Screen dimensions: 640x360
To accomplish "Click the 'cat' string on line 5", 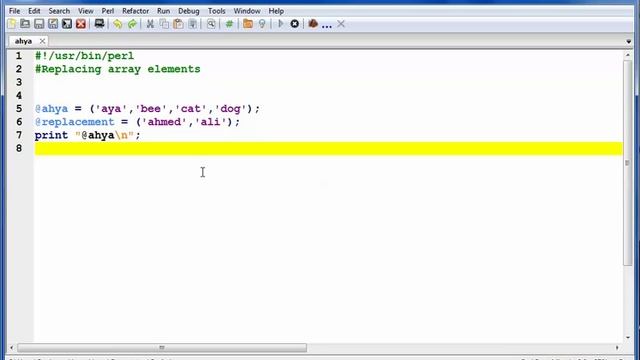I will [191, 109].
